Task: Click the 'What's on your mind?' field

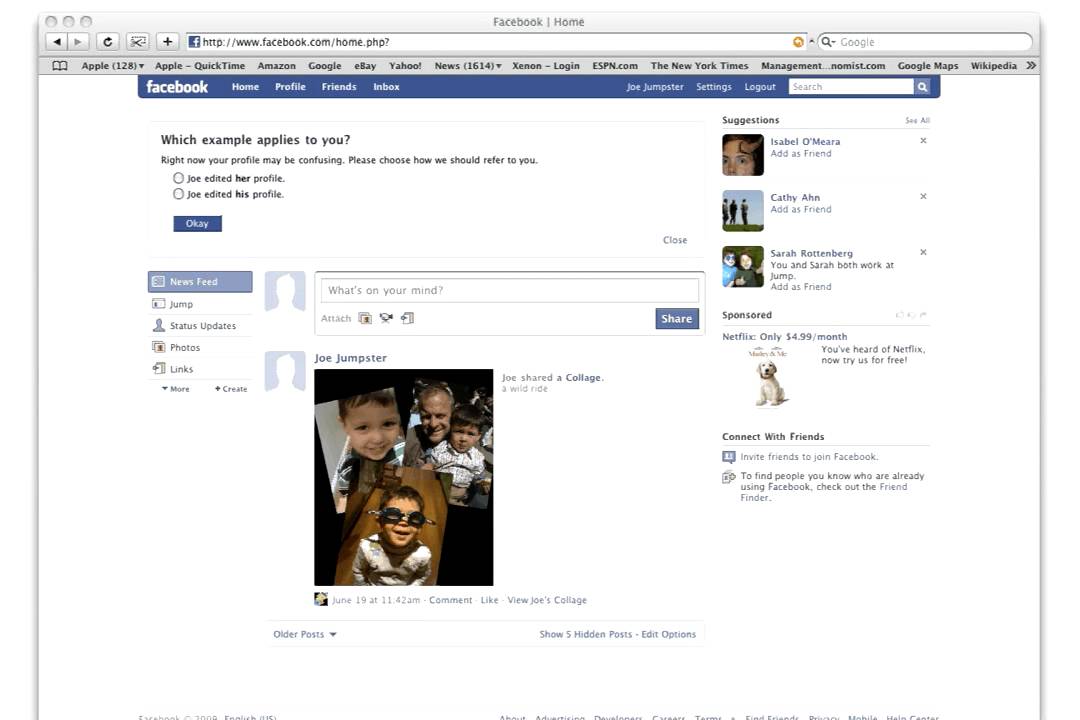Action: pos(509,290)
